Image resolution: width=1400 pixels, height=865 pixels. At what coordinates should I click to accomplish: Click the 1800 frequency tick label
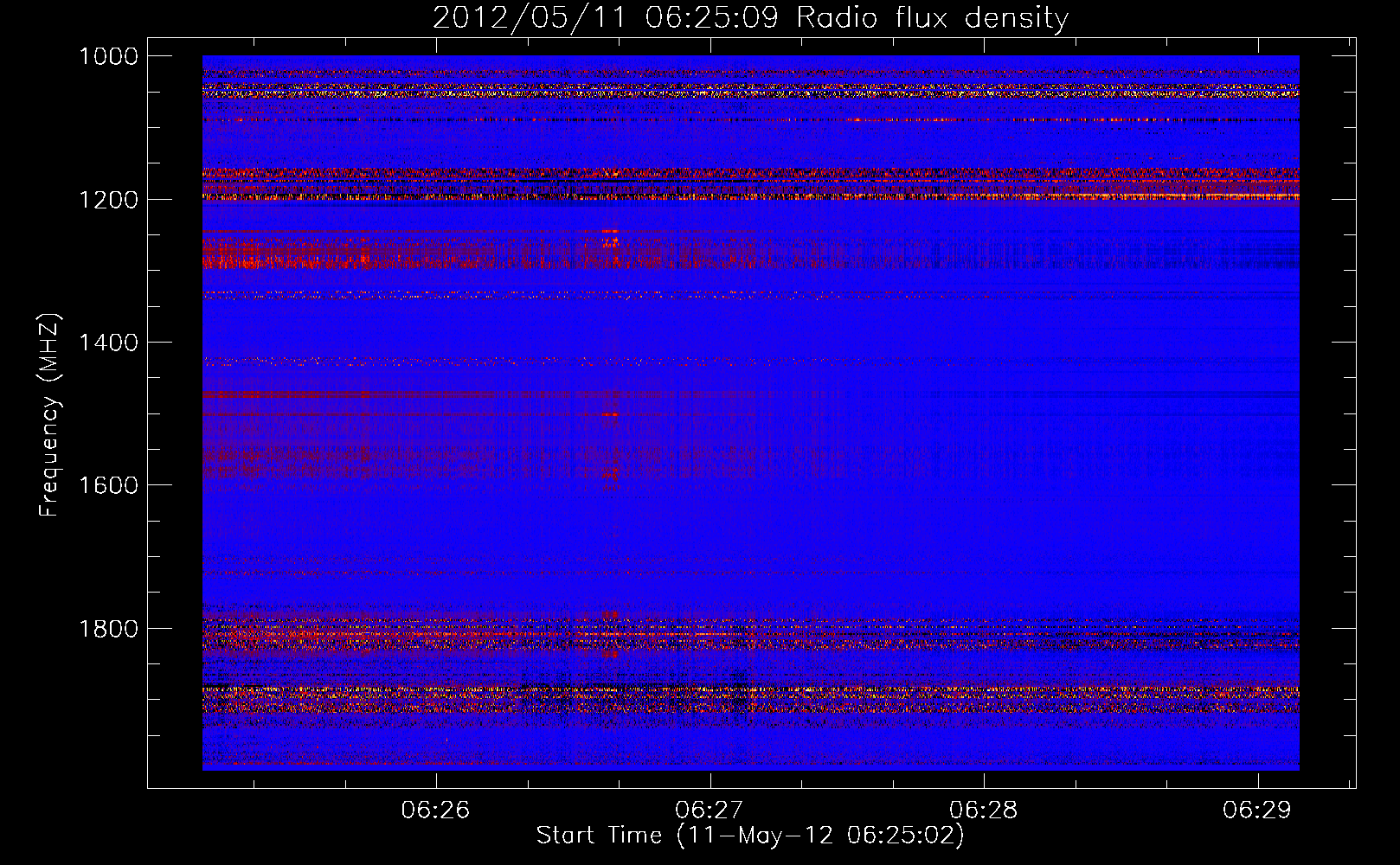[x=108, y=629]
